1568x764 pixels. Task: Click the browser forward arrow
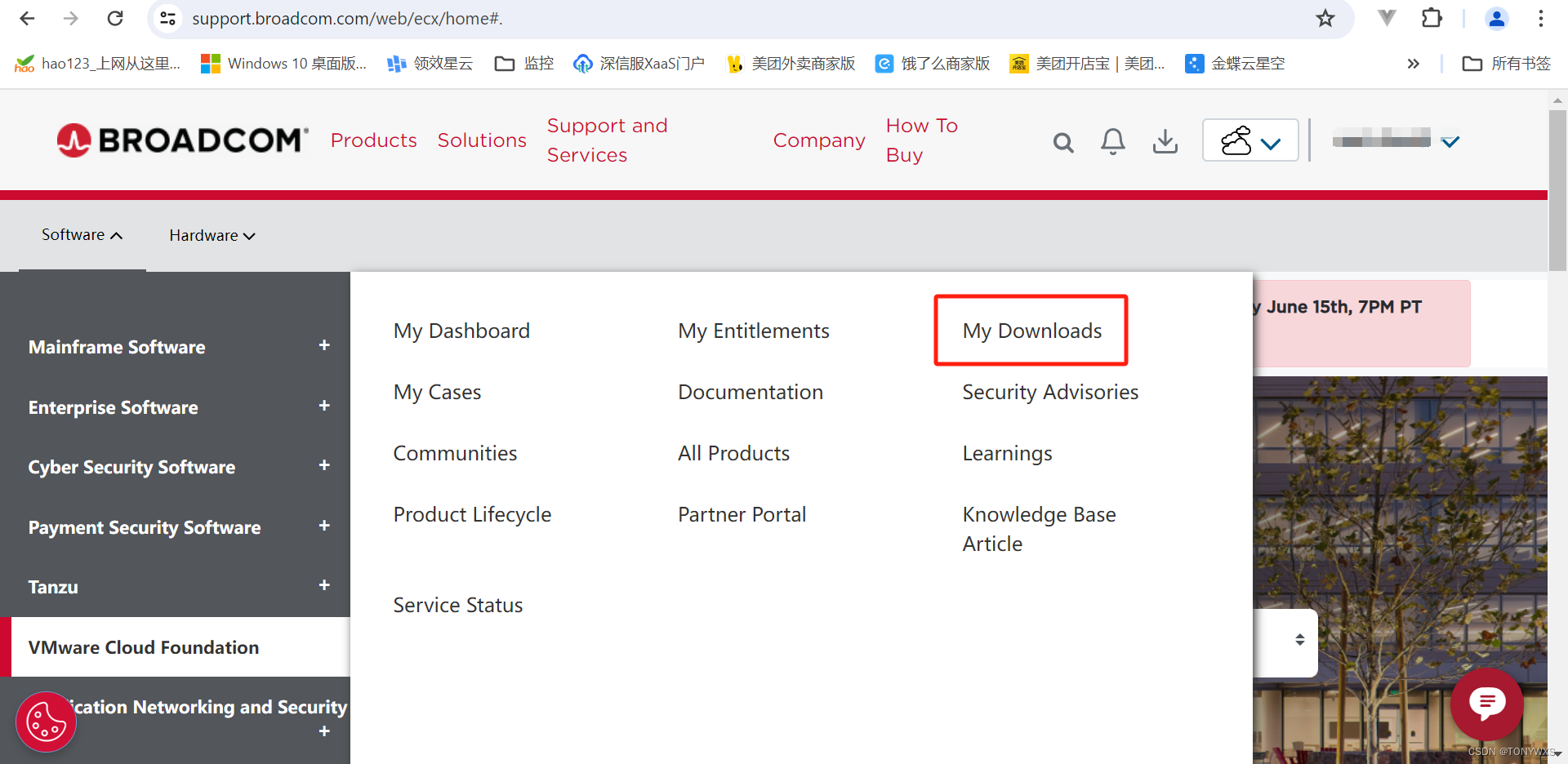point(71,18)
